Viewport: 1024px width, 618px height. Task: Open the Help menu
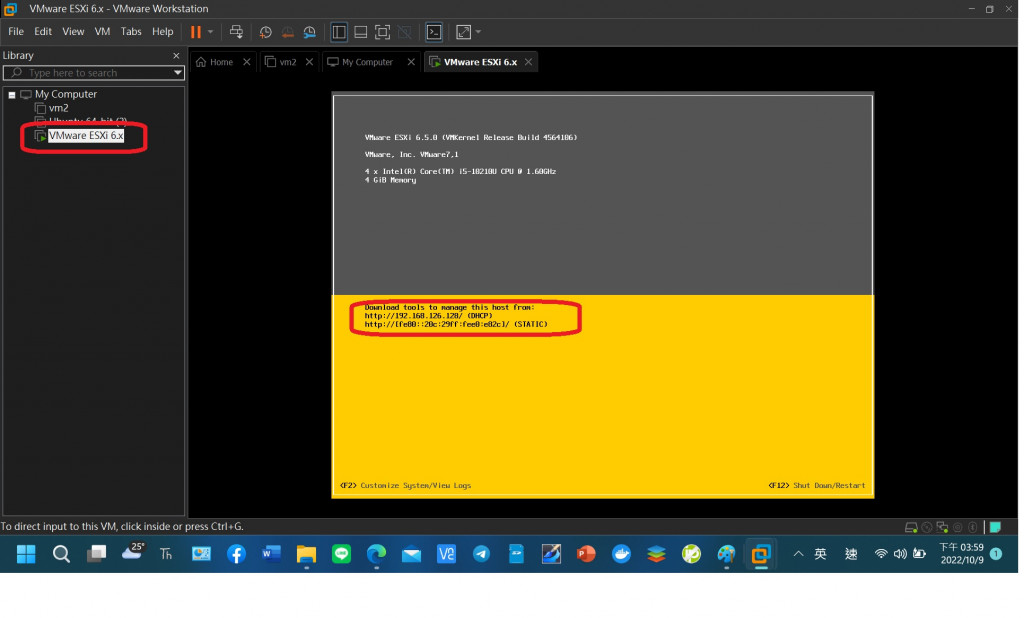163,31
